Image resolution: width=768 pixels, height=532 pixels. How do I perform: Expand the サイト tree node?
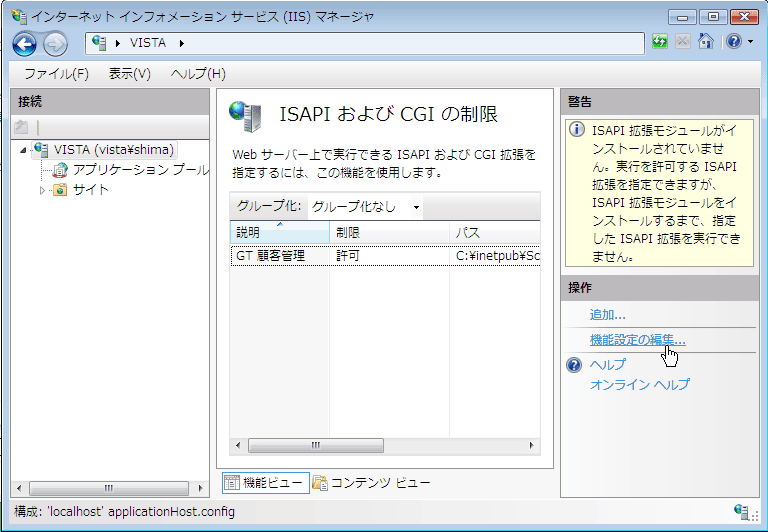point(42,190)
